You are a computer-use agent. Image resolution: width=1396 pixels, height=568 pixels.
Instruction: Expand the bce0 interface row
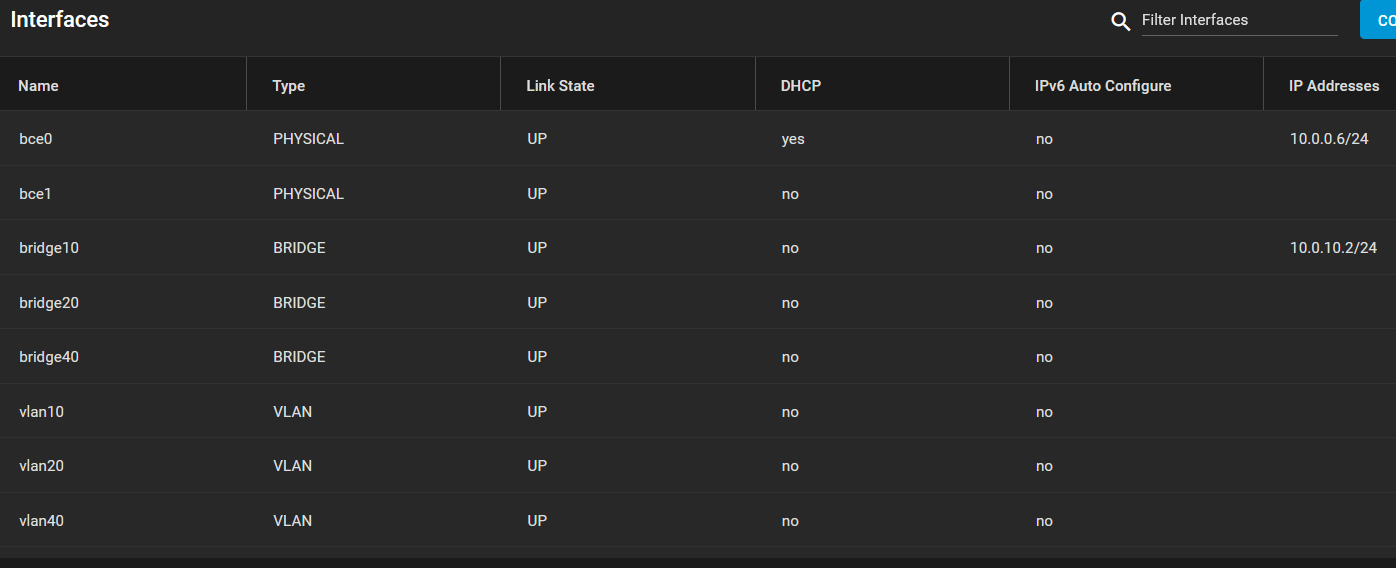tap(698, 139)
